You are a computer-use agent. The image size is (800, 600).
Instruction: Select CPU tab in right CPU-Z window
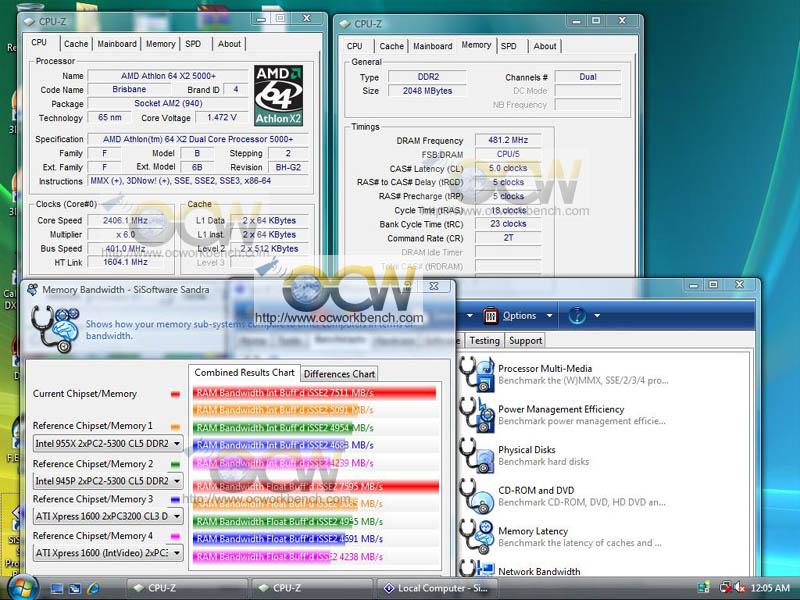coord(355,46)
